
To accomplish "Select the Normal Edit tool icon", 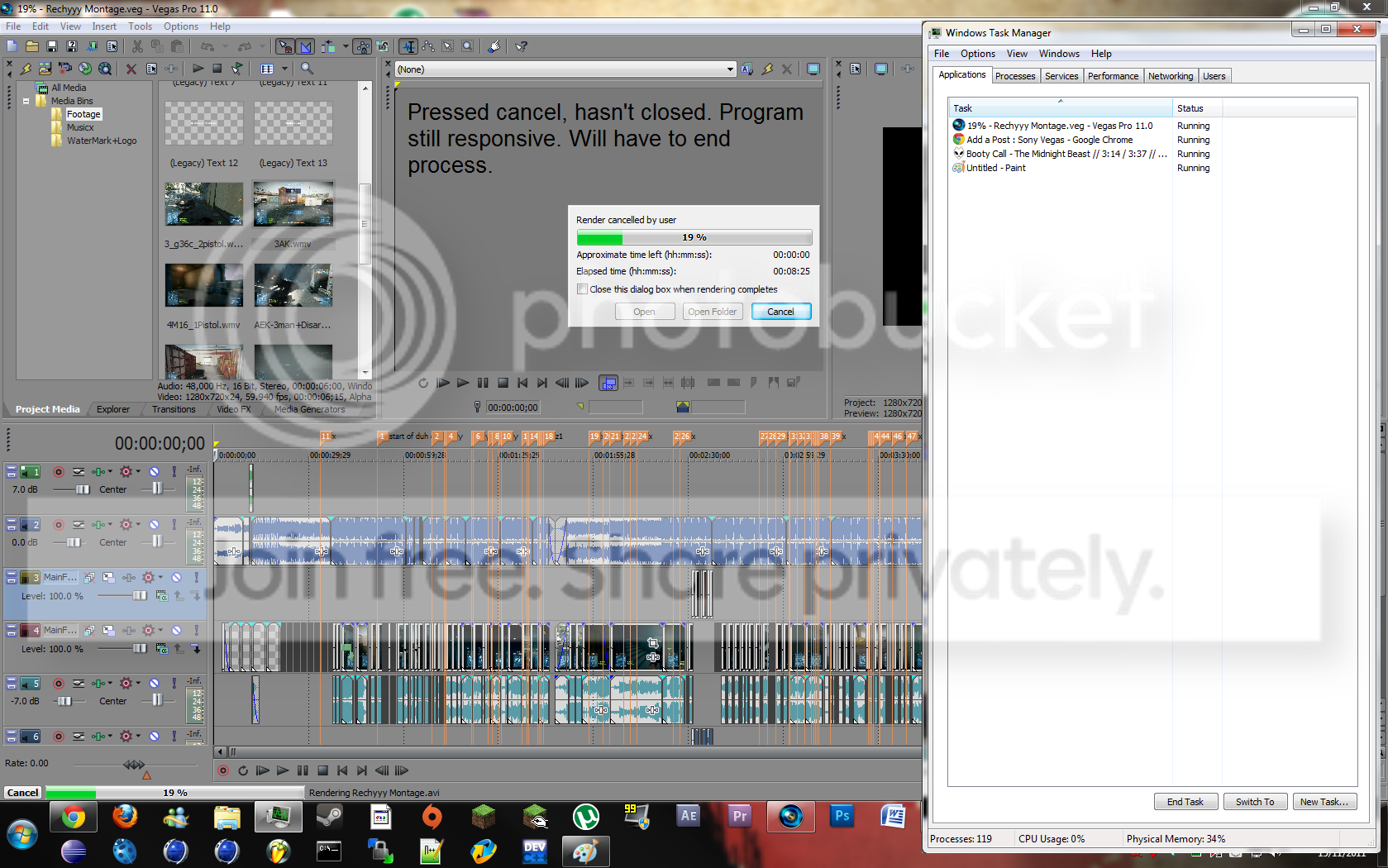I will coord(408,46).
